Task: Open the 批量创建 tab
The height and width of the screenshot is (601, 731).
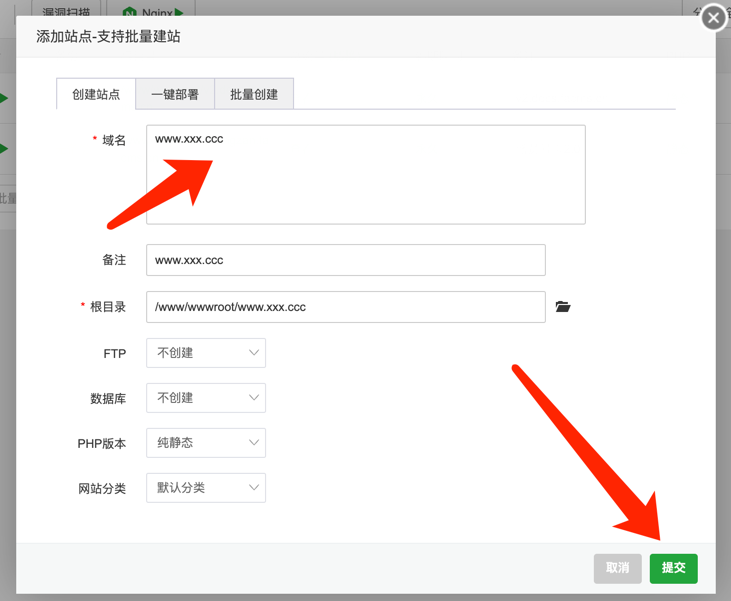Action: [254, 95]
